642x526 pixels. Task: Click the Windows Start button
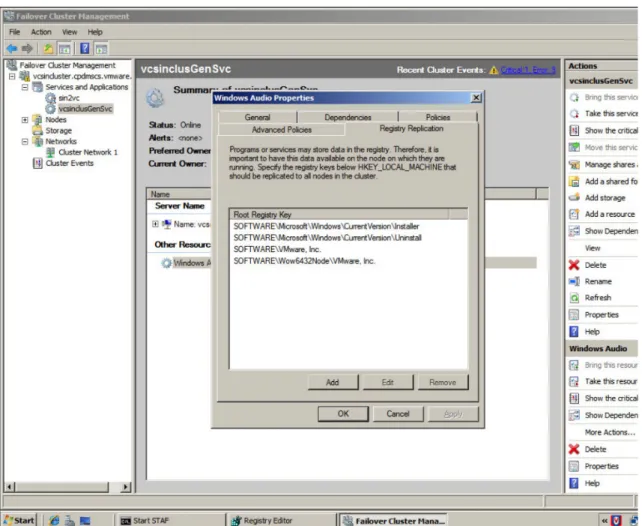[19, 520]
